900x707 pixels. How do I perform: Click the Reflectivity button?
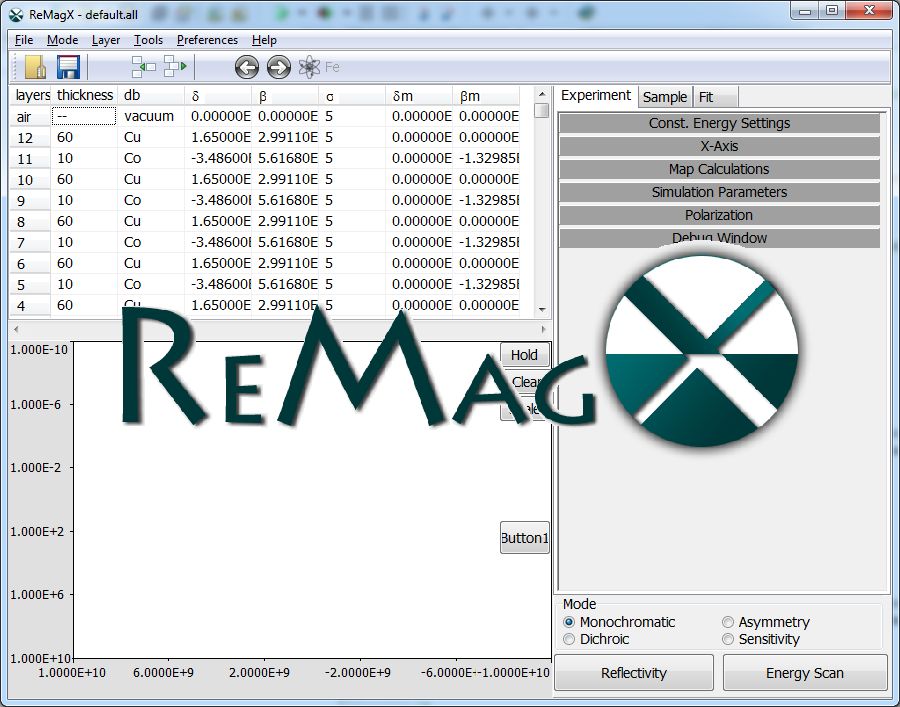tap(634, 673)
